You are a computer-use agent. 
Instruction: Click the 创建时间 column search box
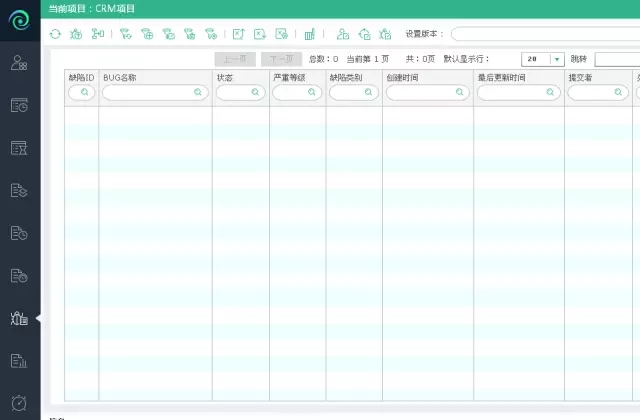(x=428, y=93)
